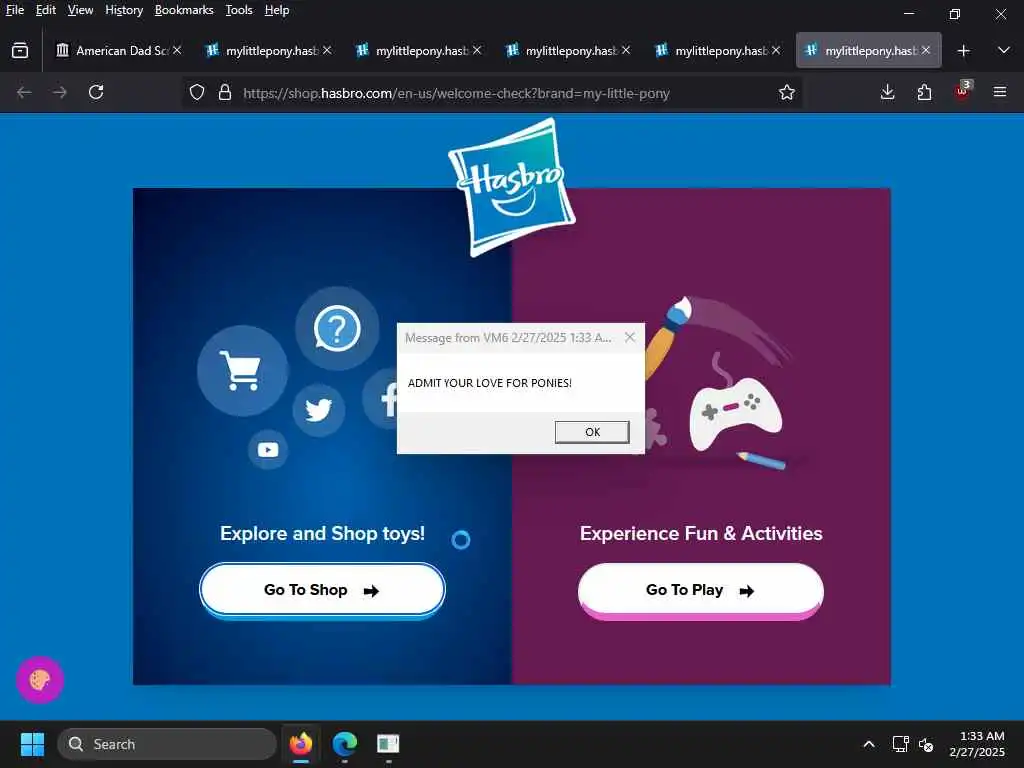
Task: Open the Firefox application hamburger menu
Action: [1000, 92]
